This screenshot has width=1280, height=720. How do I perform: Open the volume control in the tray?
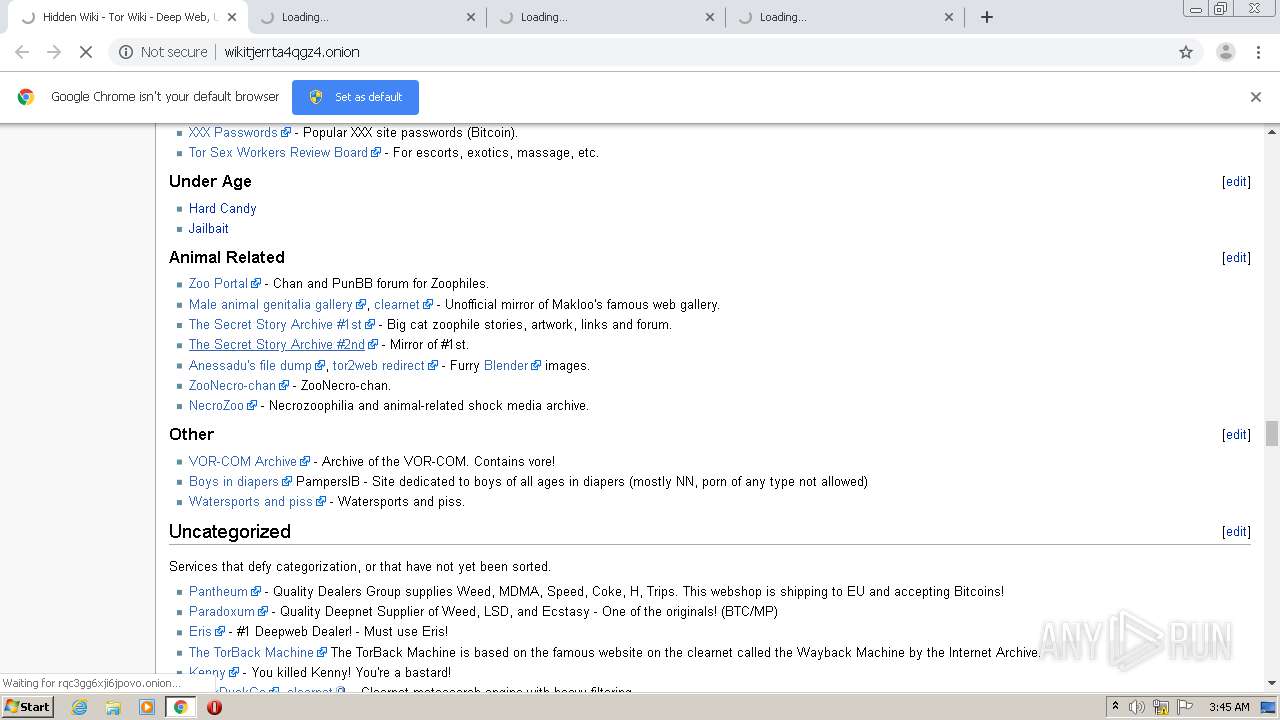[x=1137, y=707]
